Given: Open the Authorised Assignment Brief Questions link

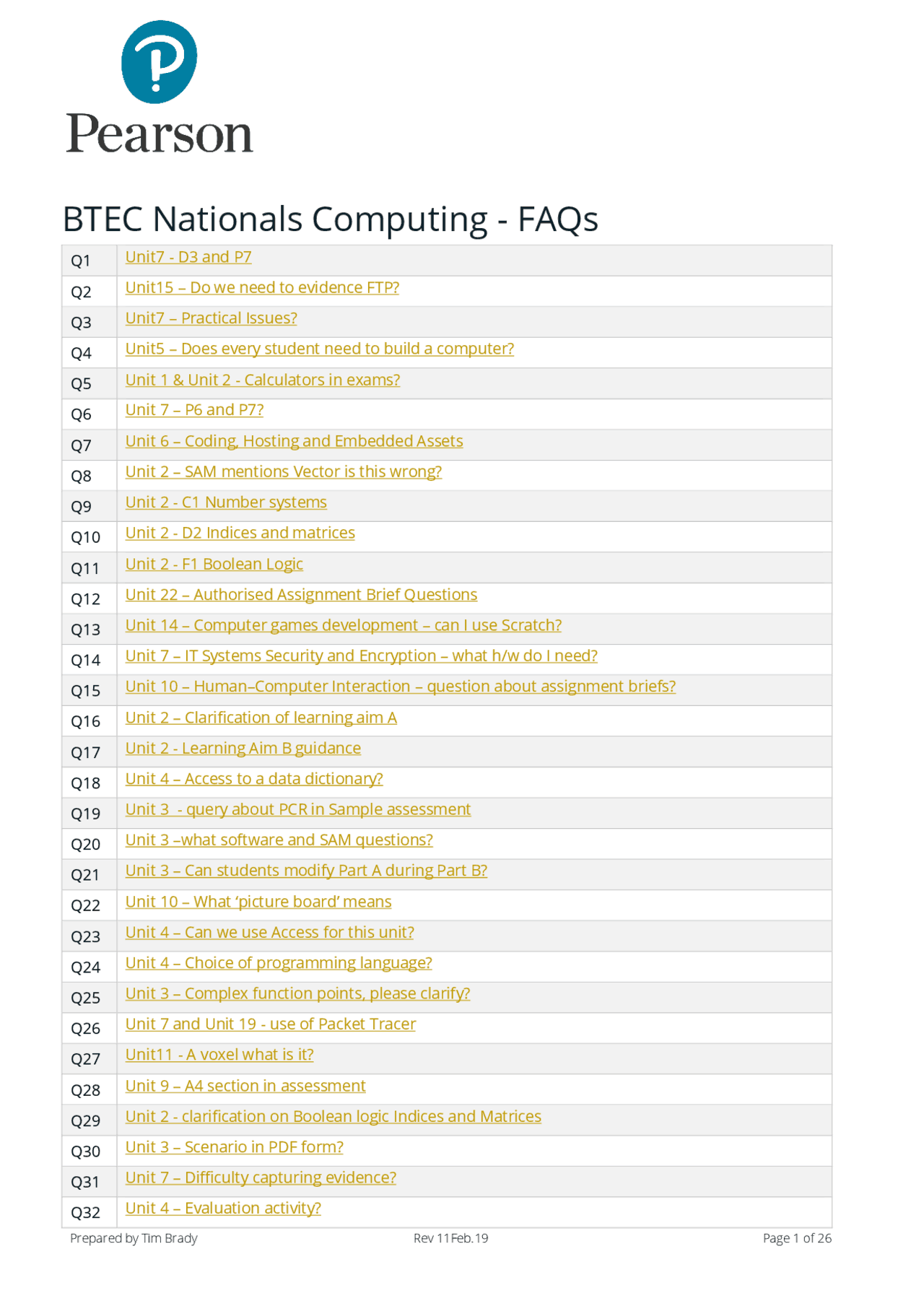Looking at the screenshot, I should coord(301,595).
